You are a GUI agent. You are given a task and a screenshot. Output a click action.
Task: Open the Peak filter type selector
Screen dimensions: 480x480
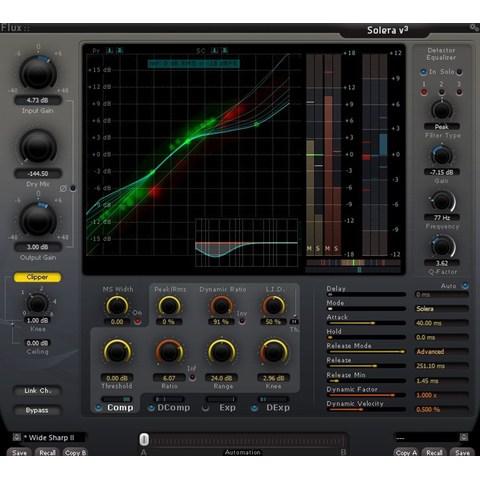[x=442, y=127]
